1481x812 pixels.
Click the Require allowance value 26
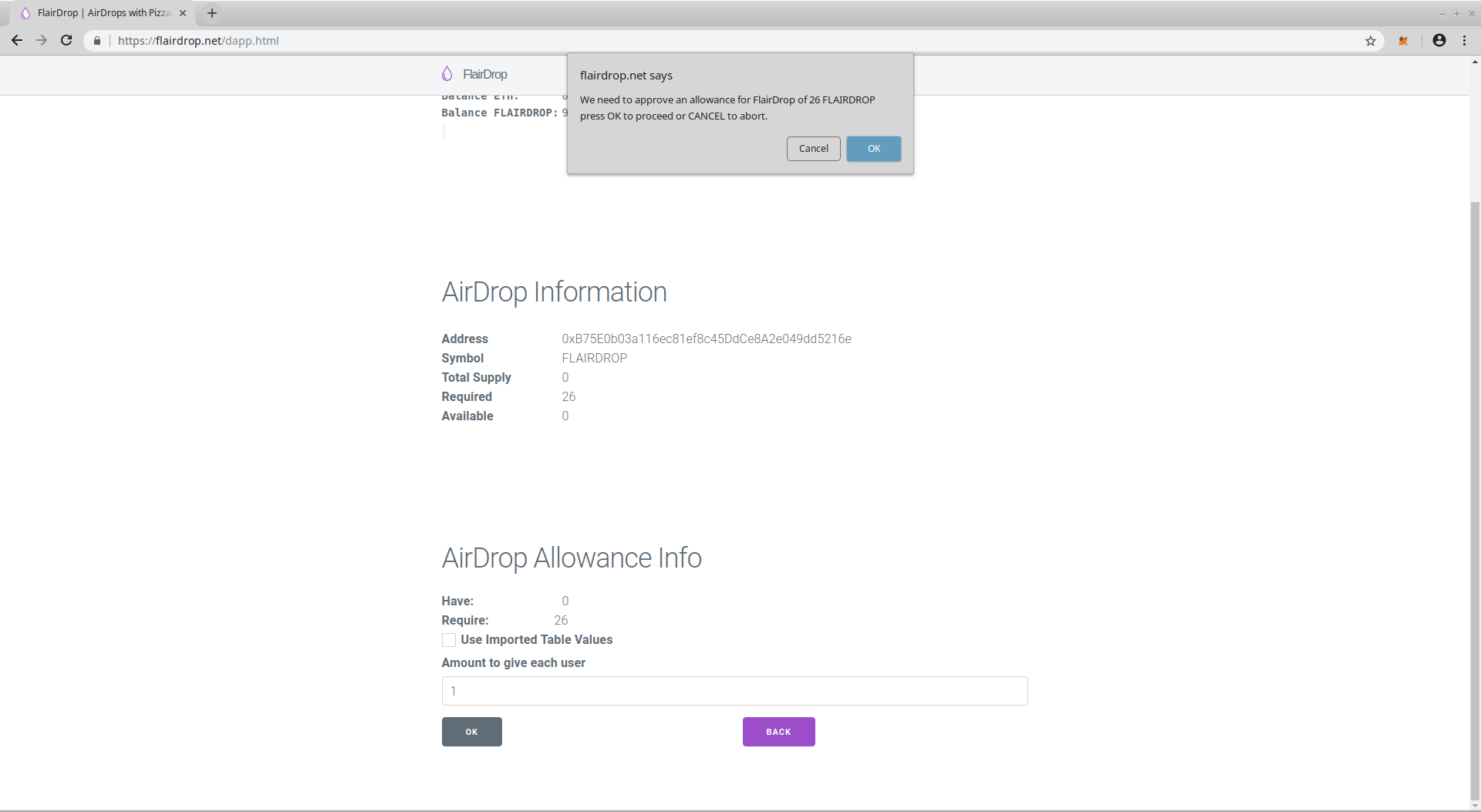[561, 621]
